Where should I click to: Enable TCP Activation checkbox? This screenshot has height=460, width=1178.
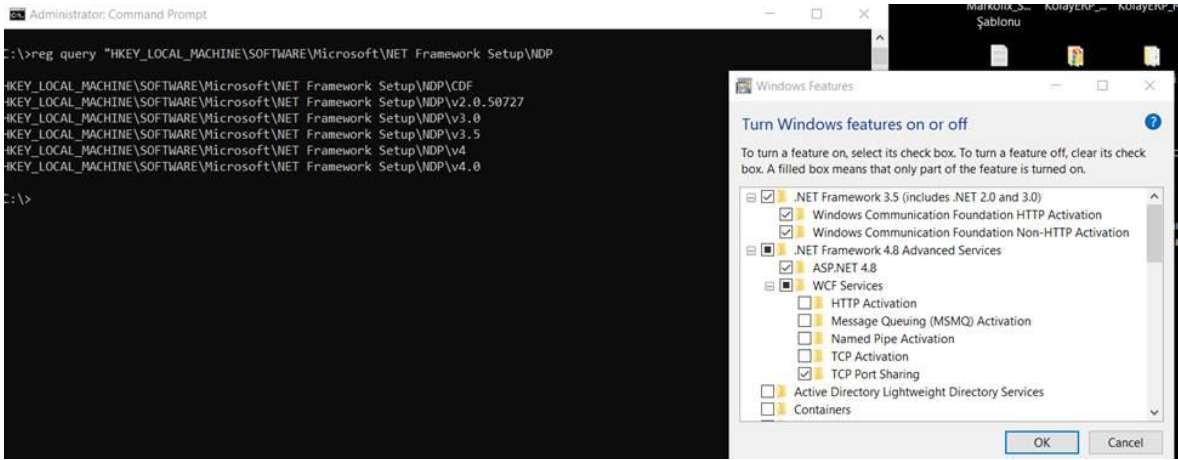pyautogui.click(x=805, y=356)
